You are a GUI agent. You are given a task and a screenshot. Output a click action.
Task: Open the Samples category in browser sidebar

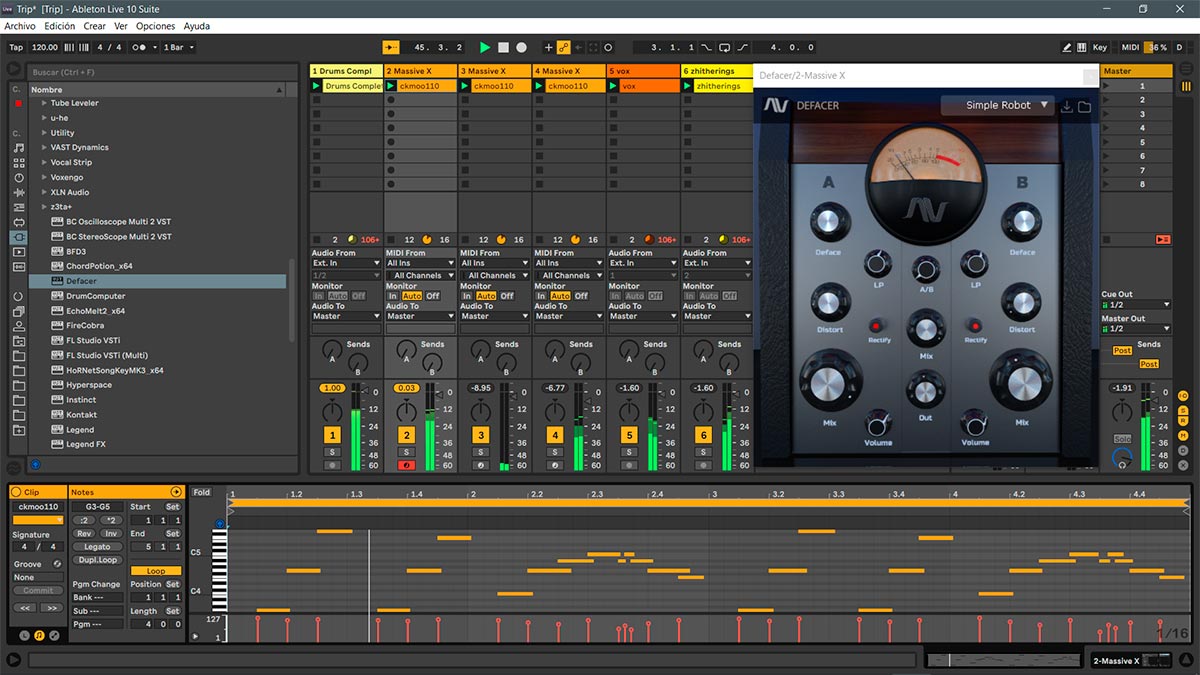coord(19,267)
